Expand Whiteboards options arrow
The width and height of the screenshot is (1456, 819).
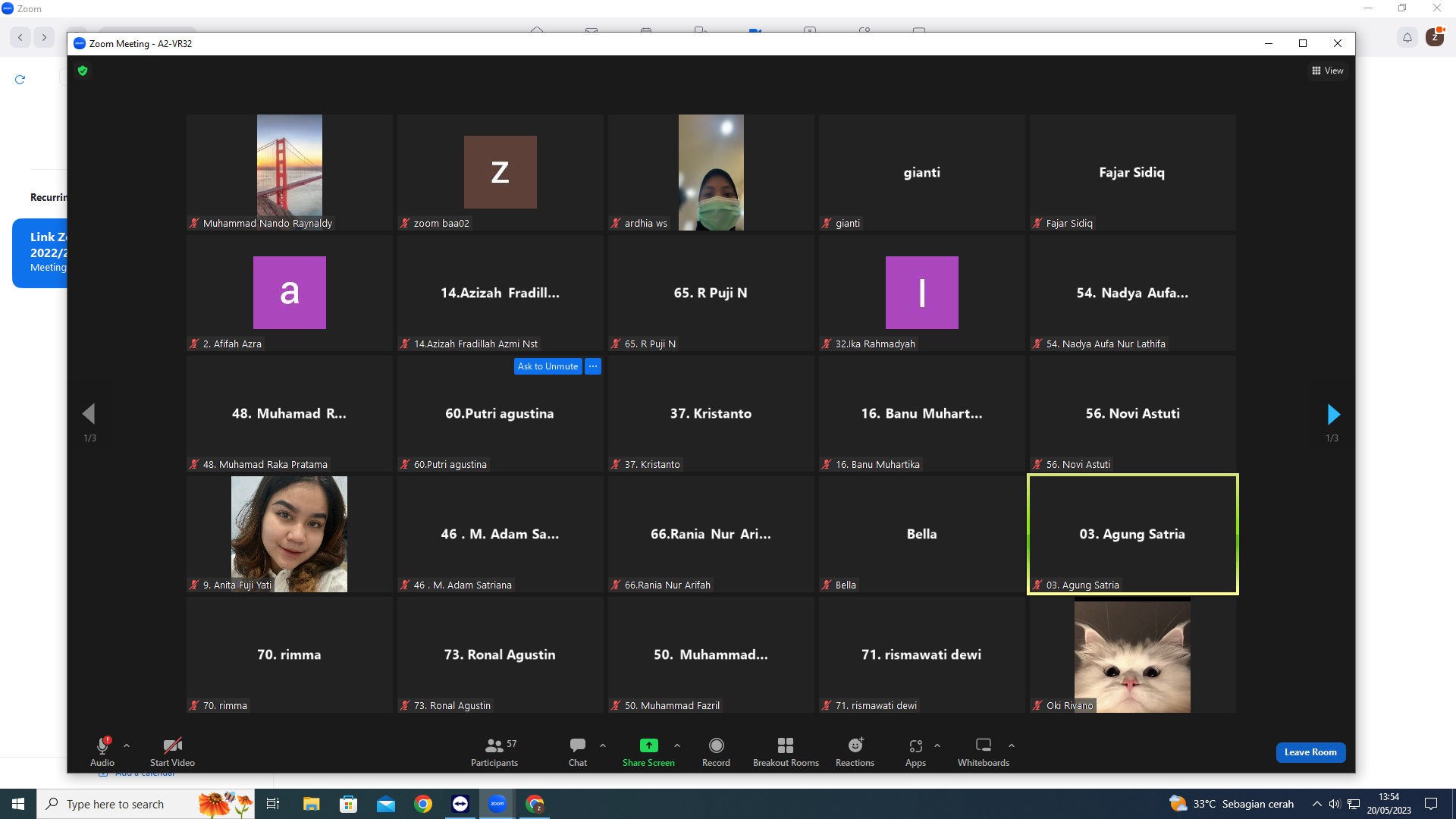pos(1012,745)
